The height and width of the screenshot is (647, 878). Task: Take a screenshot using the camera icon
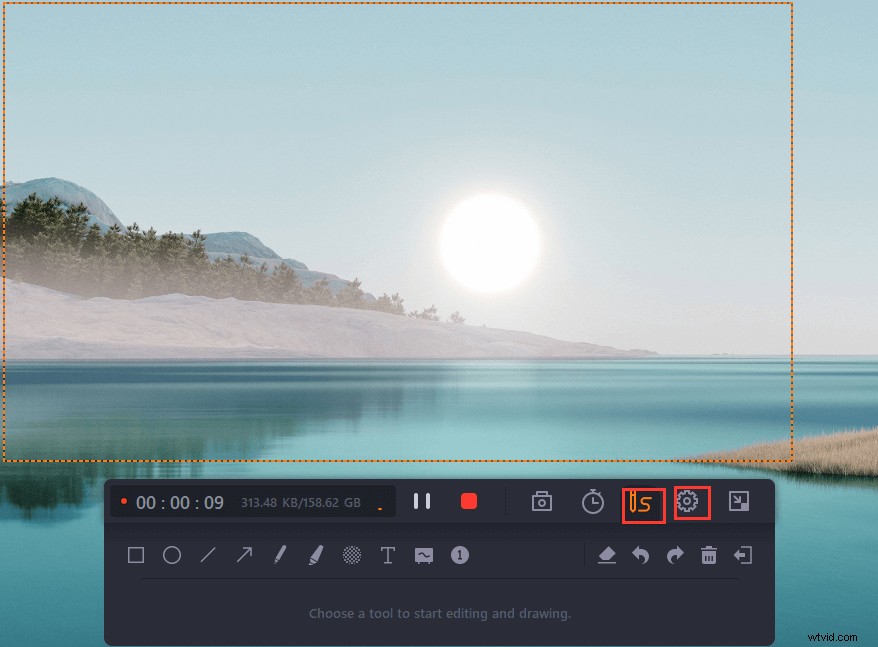point(541,502)
